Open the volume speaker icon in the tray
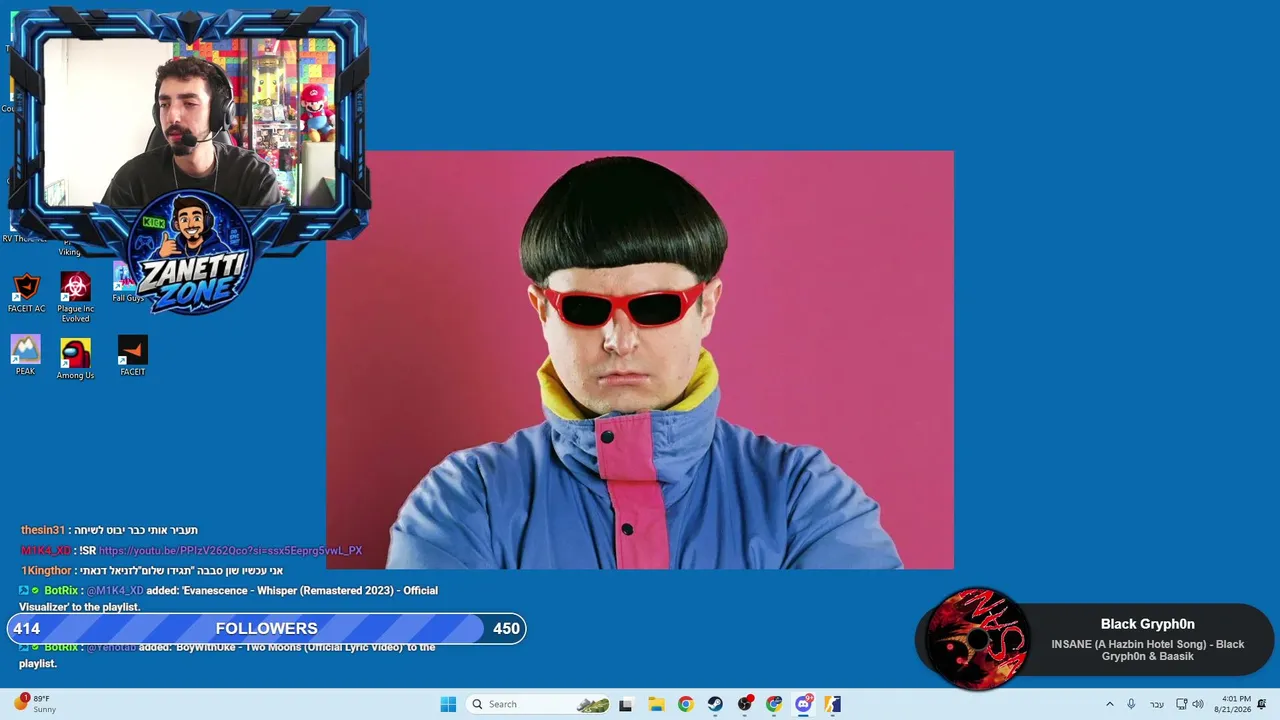Screen dimensions: 1280x720 coord(1198,704)
